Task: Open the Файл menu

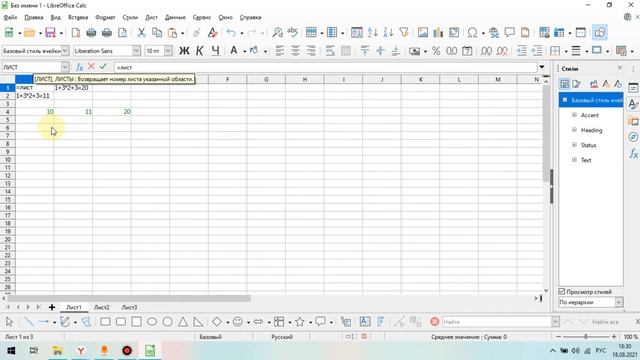Action: tap(10, 18)
